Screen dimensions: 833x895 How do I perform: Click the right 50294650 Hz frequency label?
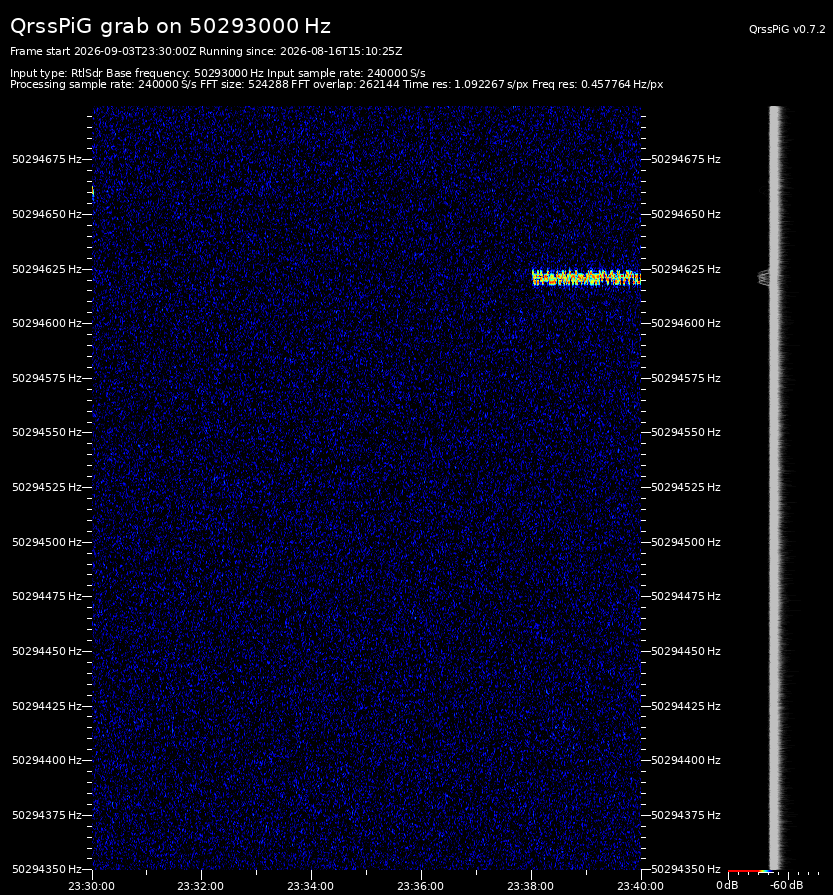[x=686, y=214]
